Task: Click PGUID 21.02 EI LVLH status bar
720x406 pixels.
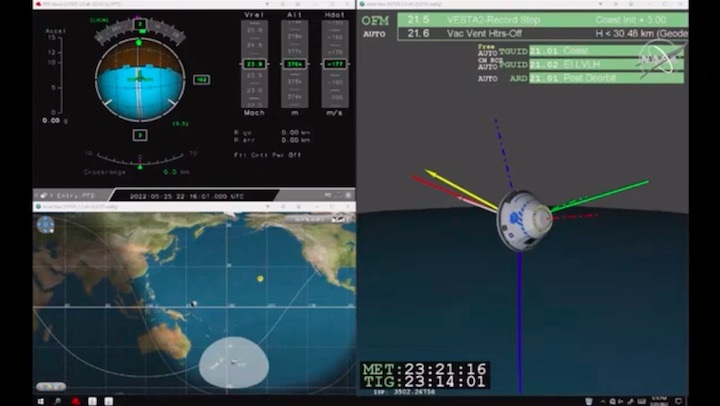Action: tap(606, 64)
